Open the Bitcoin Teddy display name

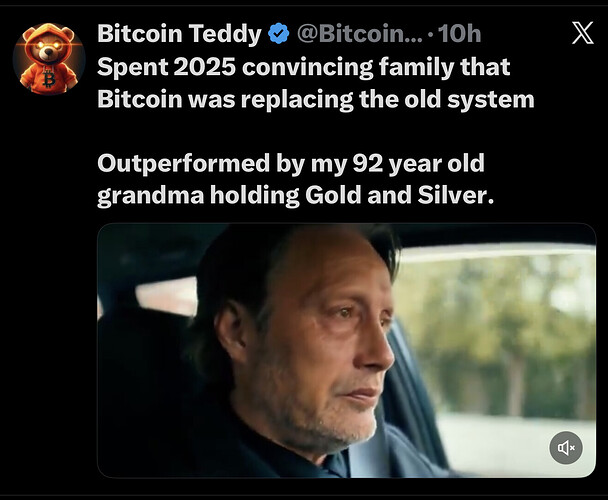click(x=179, y=34)
